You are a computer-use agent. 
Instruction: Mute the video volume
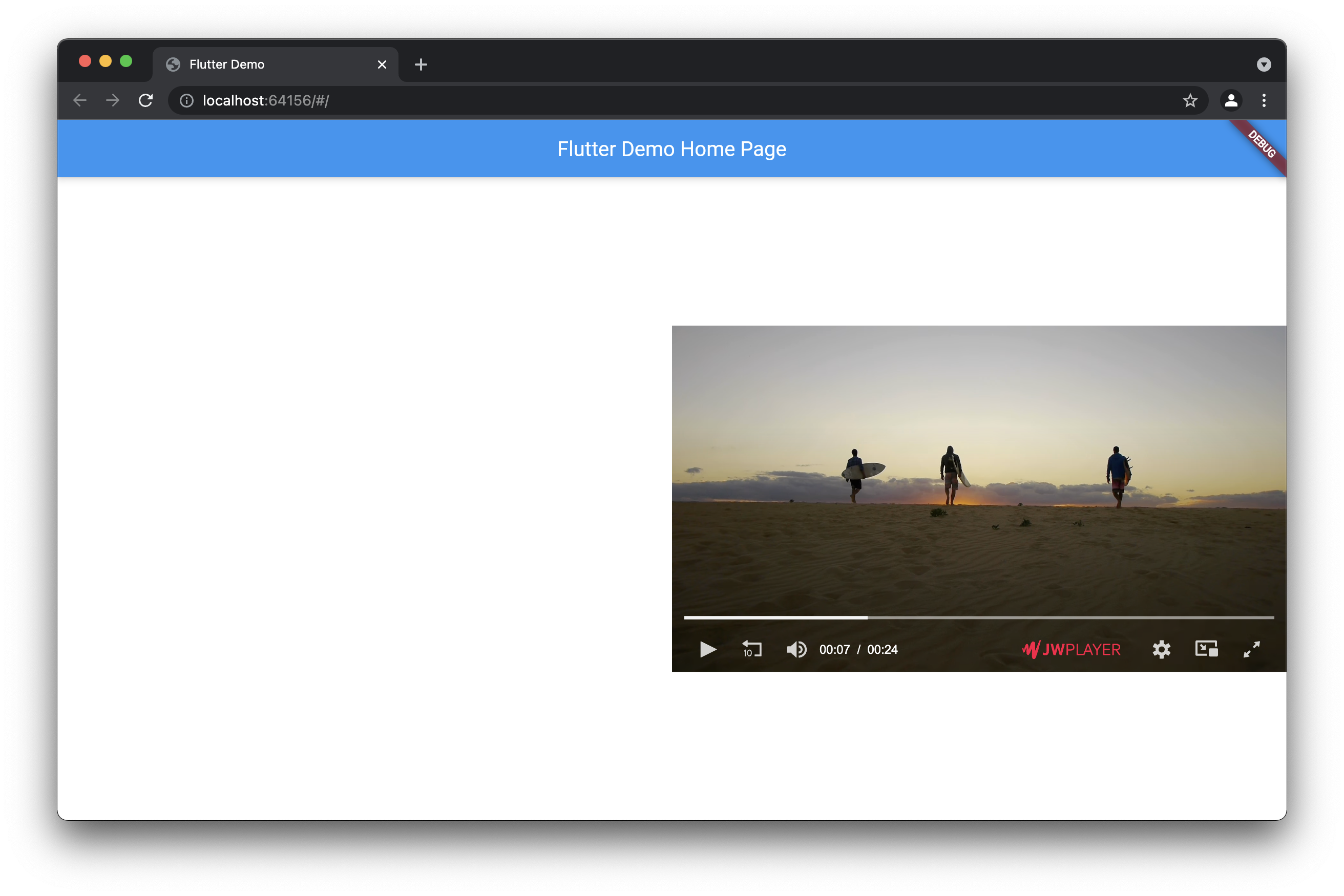796,650
